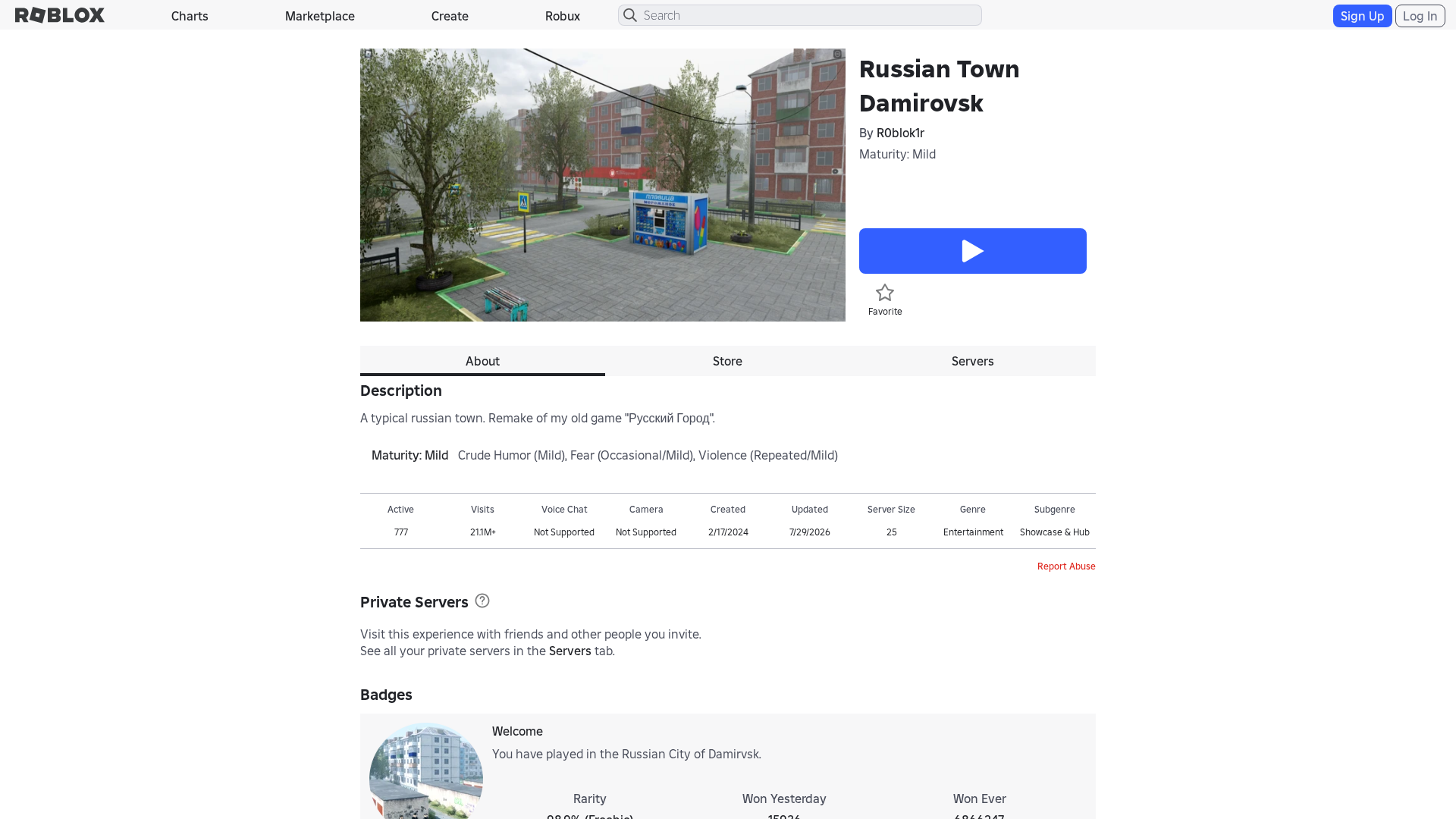Click the Visits value 21.1M+
The width and height of the screenshot is (1456, 819).
point(483,532)
